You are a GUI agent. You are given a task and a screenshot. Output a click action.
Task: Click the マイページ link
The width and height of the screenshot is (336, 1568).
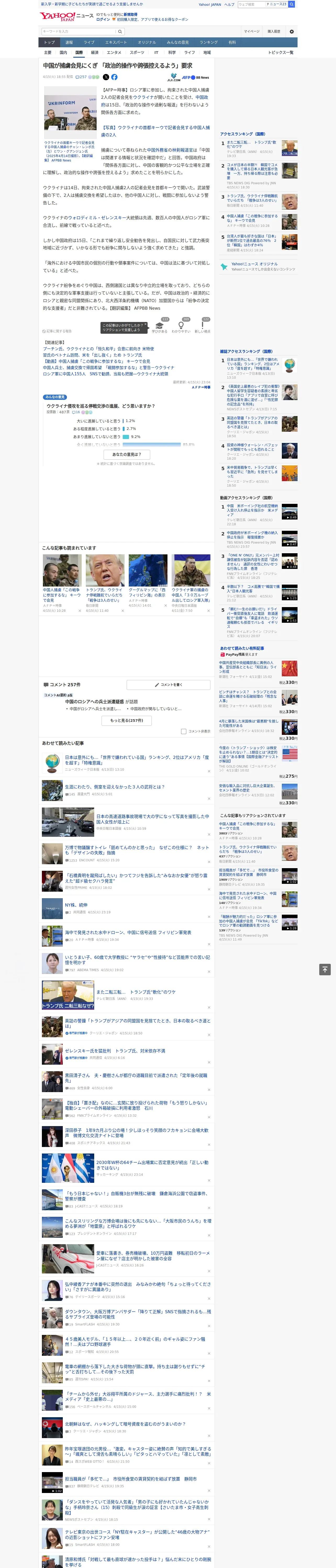tap(252, 32)
